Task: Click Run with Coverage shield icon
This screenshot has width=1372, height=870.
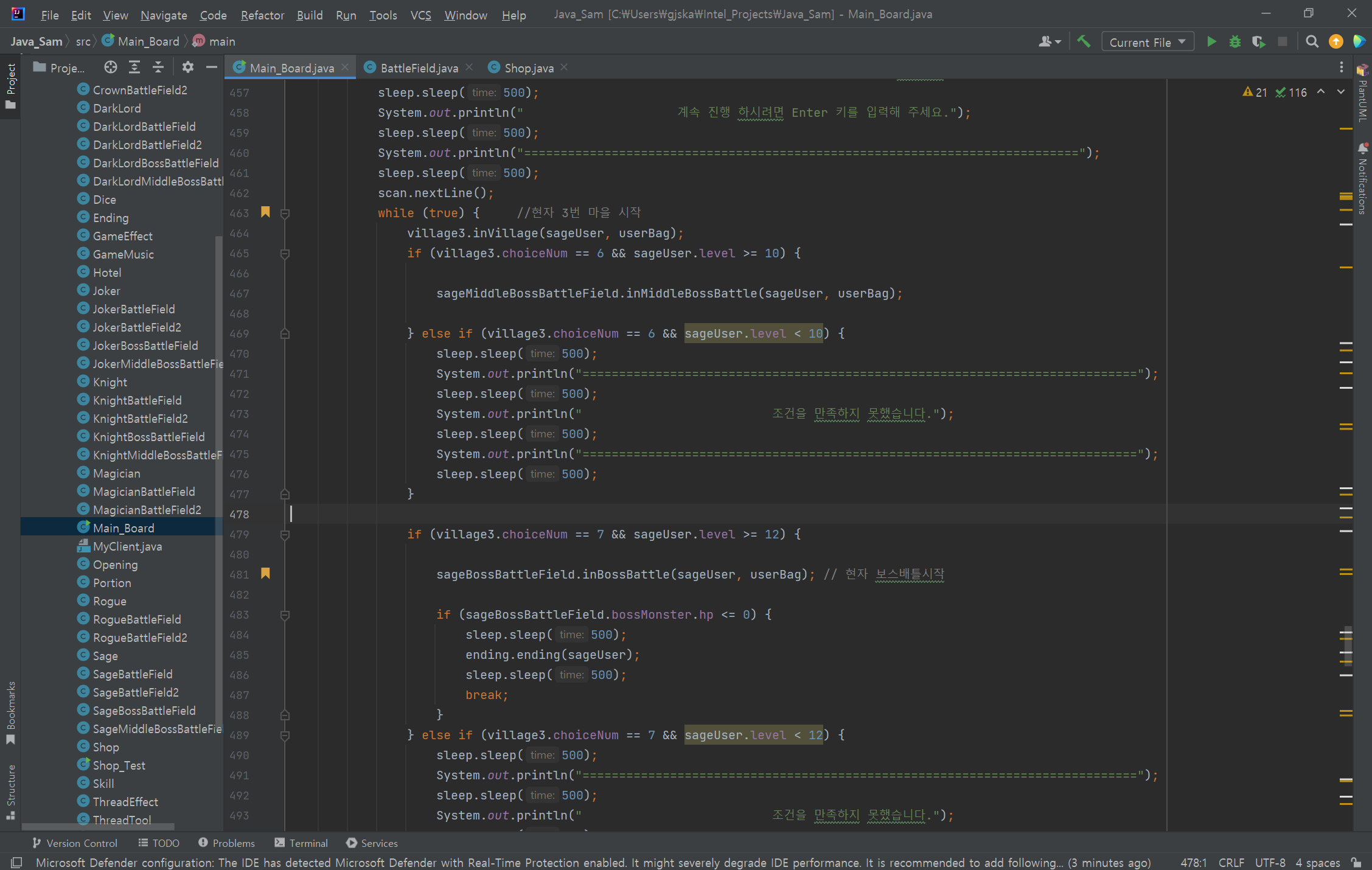Action: 1258,42
